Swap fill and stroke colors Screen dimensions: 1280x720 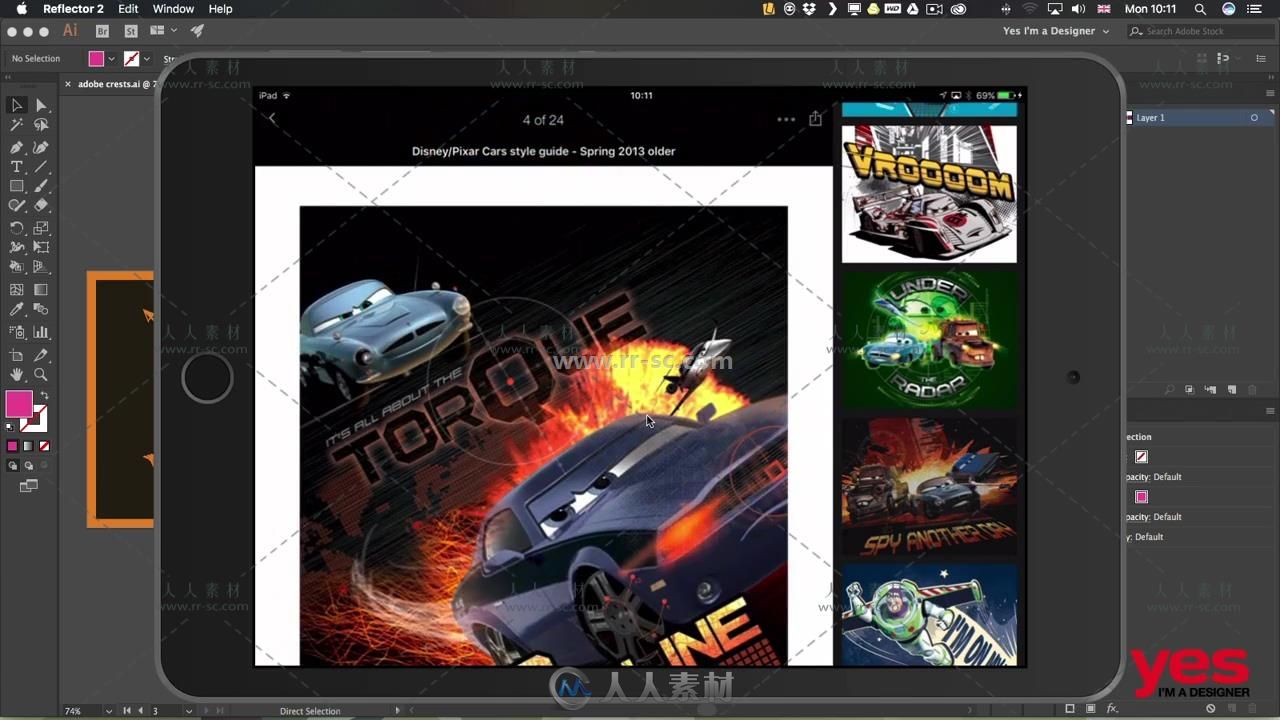pyautogui.click(x=44, y=396)
